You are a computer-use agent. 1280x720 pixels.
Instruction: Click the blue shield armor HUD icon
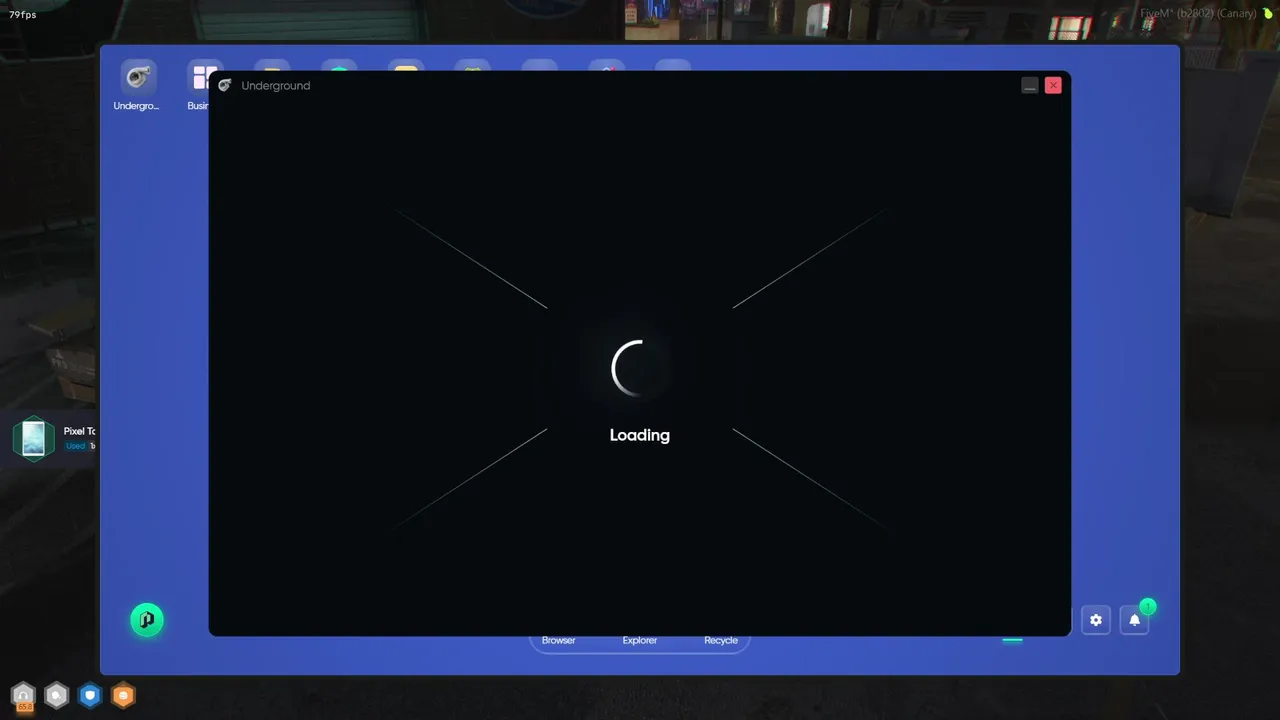pos(90,695)
